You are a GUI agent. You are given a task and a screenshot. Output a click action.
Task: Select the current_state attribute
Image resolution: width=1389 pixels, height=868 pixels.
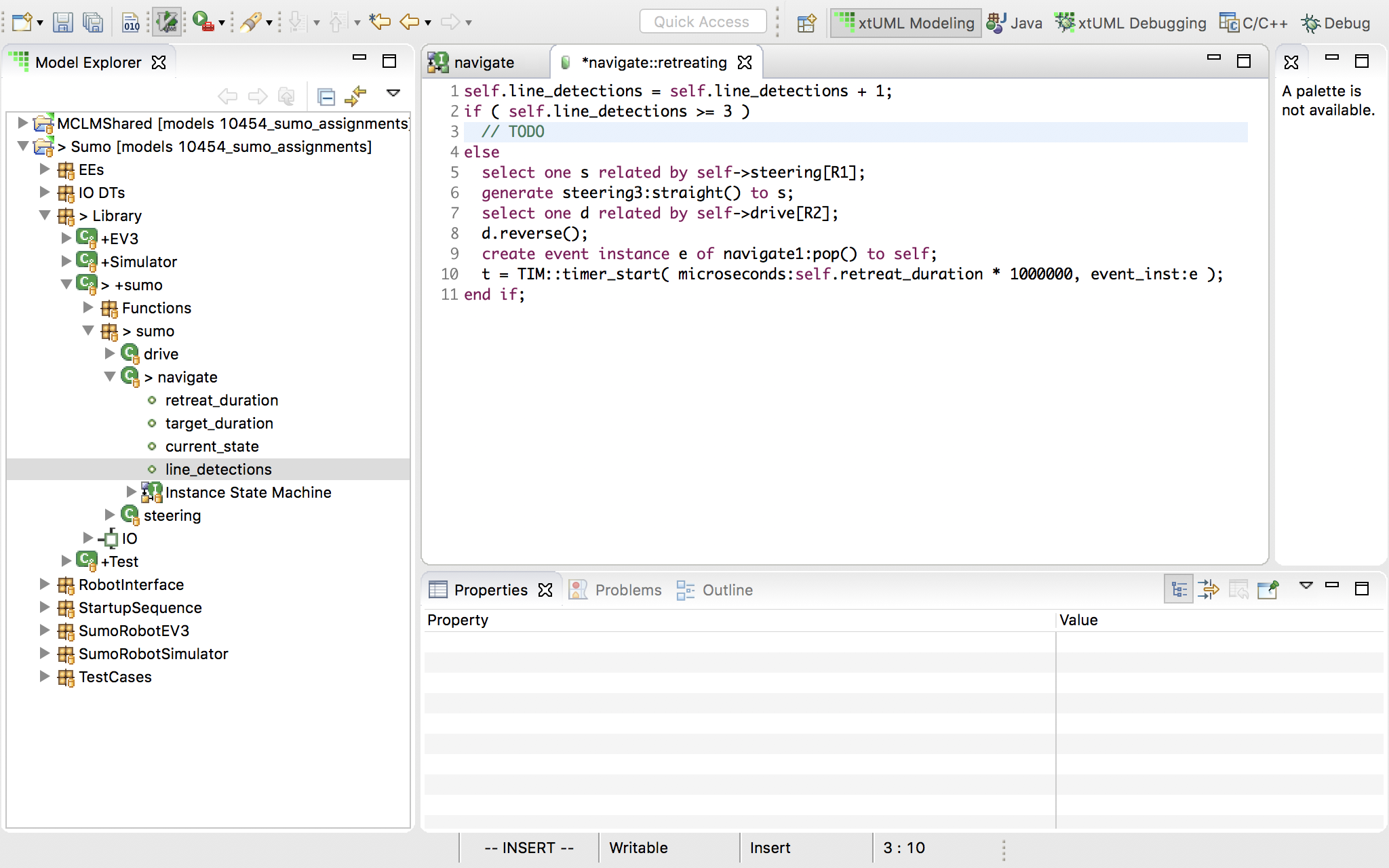(x=212, y=446)
